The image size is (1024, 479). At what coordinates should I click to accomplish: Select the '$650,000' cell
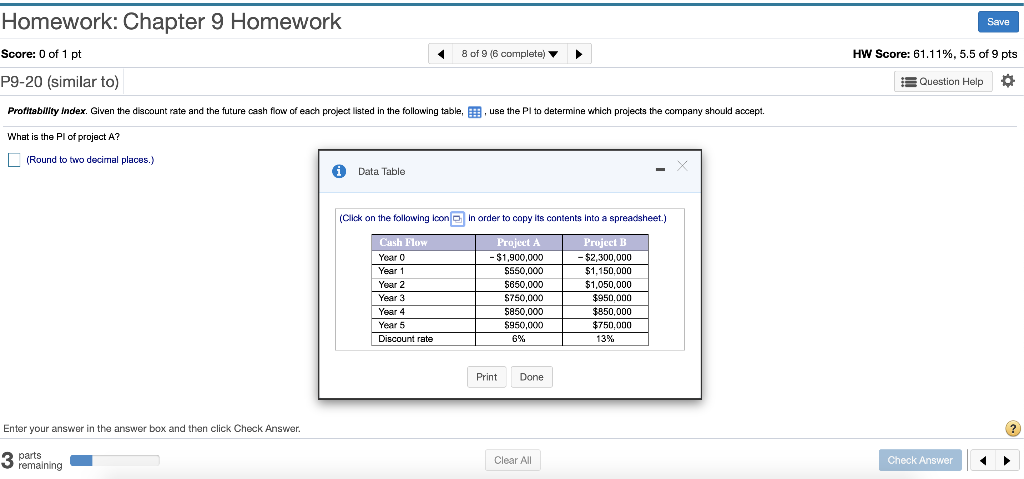point(519,284)
